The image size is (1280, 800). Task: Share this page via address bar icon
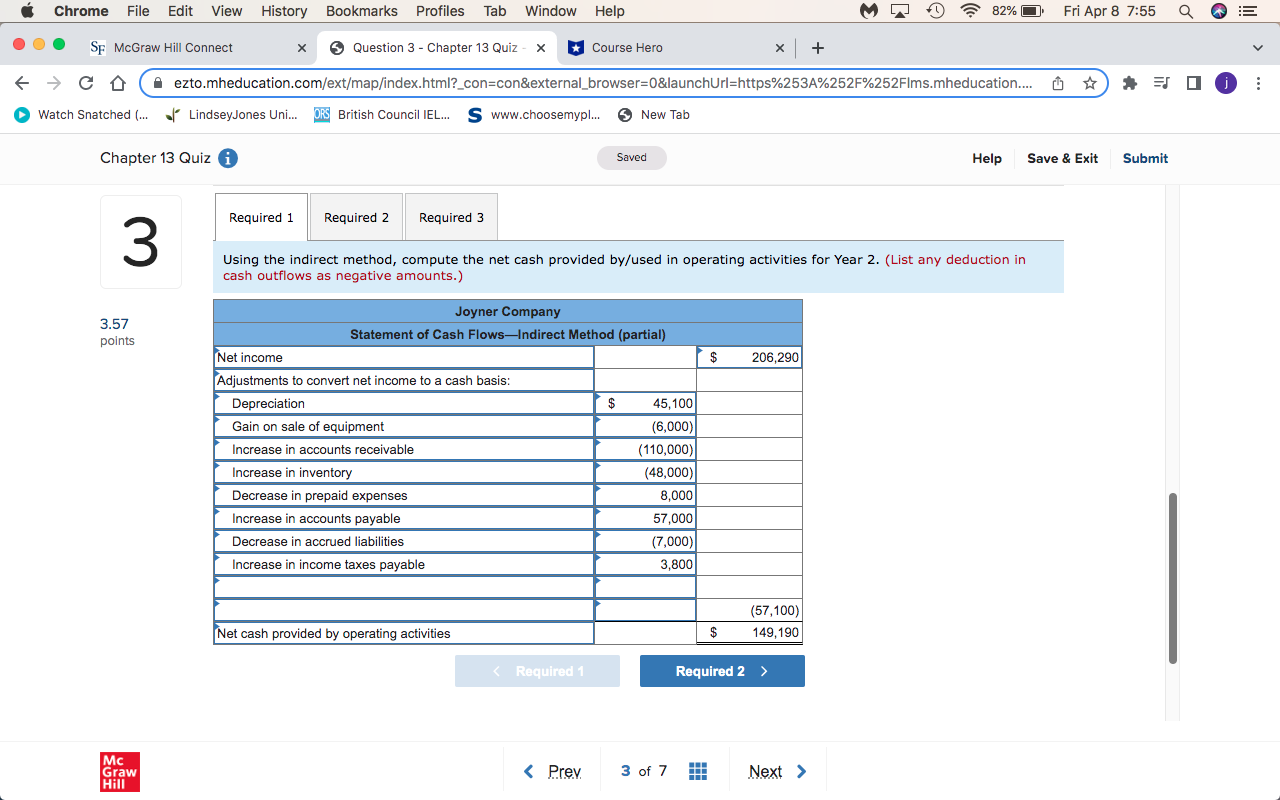(x=1058, y=83)
